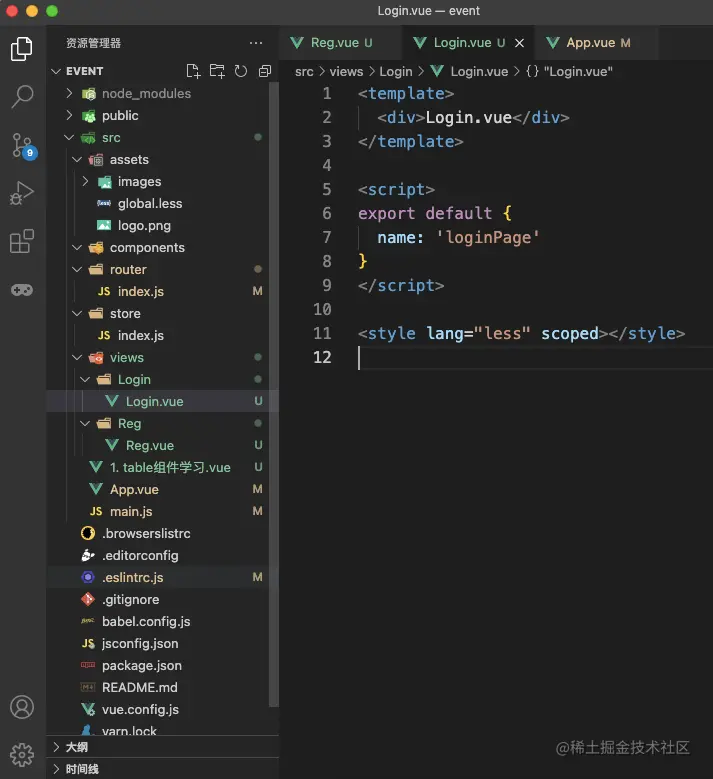
Task: Click the gamepad icon in activity bar
Action: (22, 290)
